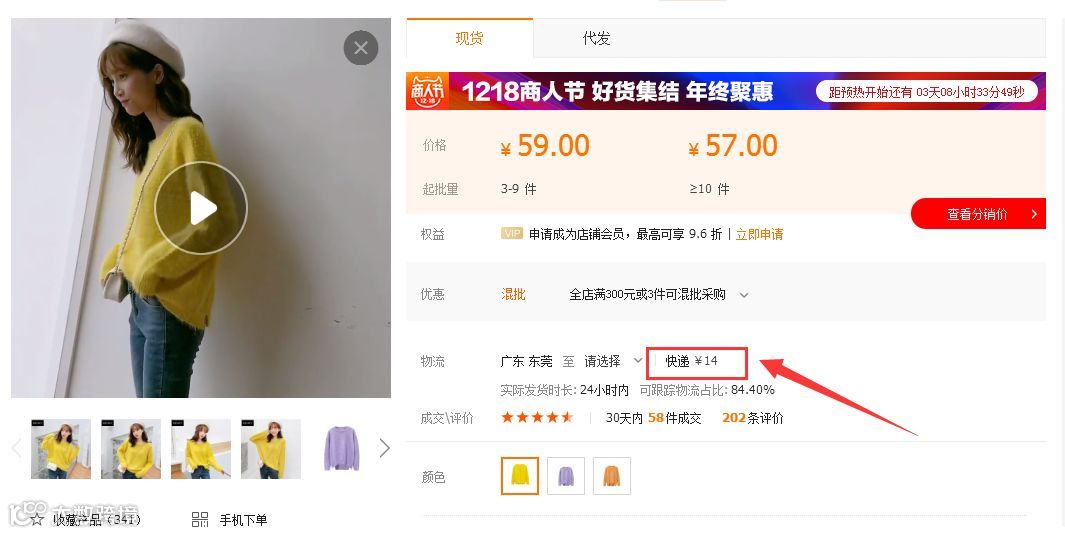Screen dimensions: 1065x534
Task: Close the video preview overlay
Action: [361, 48]
